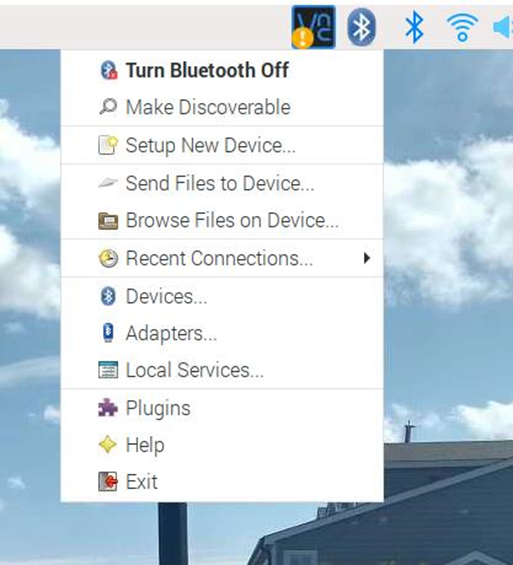Open the Devices… entry
This screenshot has height=565, width=513.
pos(222,296)
